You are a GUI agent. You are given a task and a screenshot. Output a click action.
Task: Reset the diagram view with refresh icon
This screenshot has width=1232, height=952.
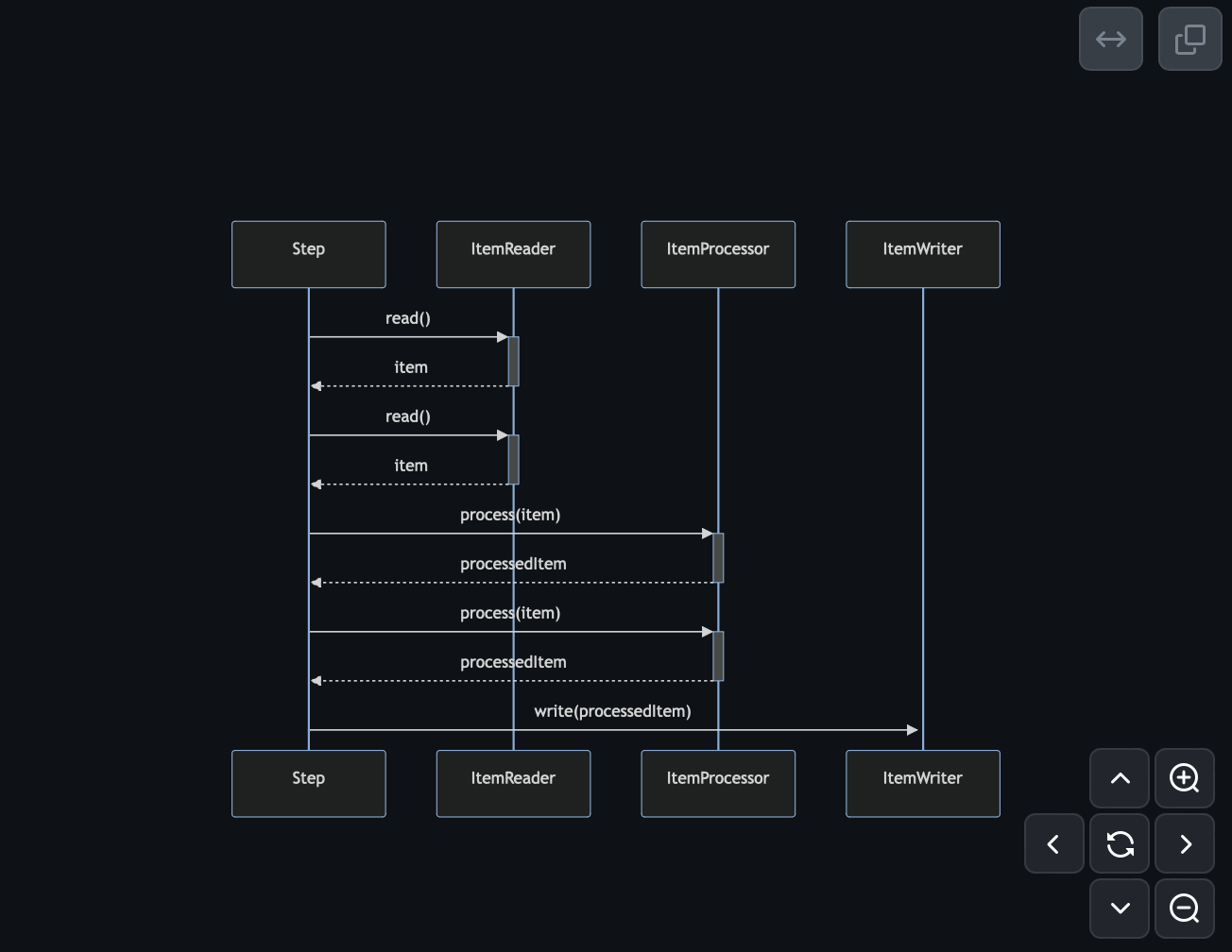[x=1120, y=843]
